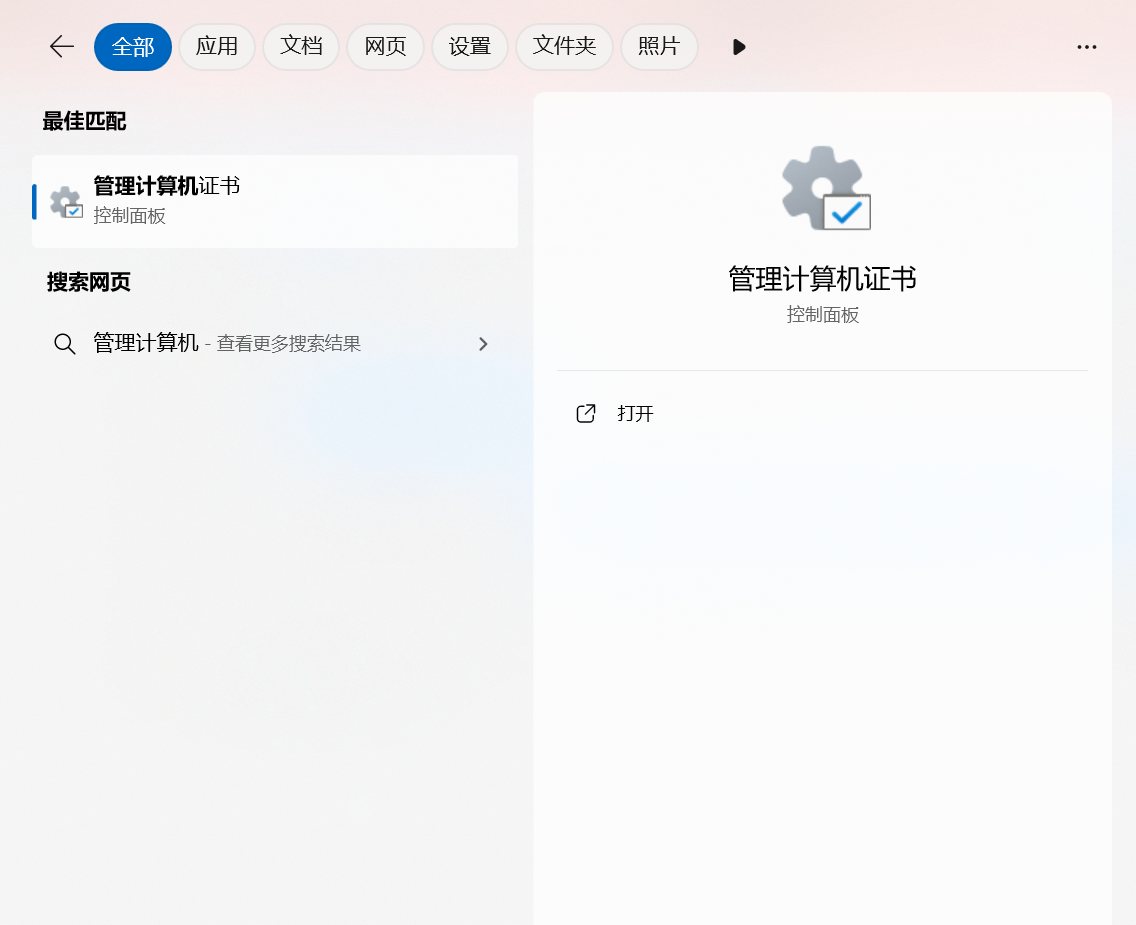Screen dimensions: 1136x925
Task: Click the 管理计算机证书 title in preview pane
Action: [822, 279]
